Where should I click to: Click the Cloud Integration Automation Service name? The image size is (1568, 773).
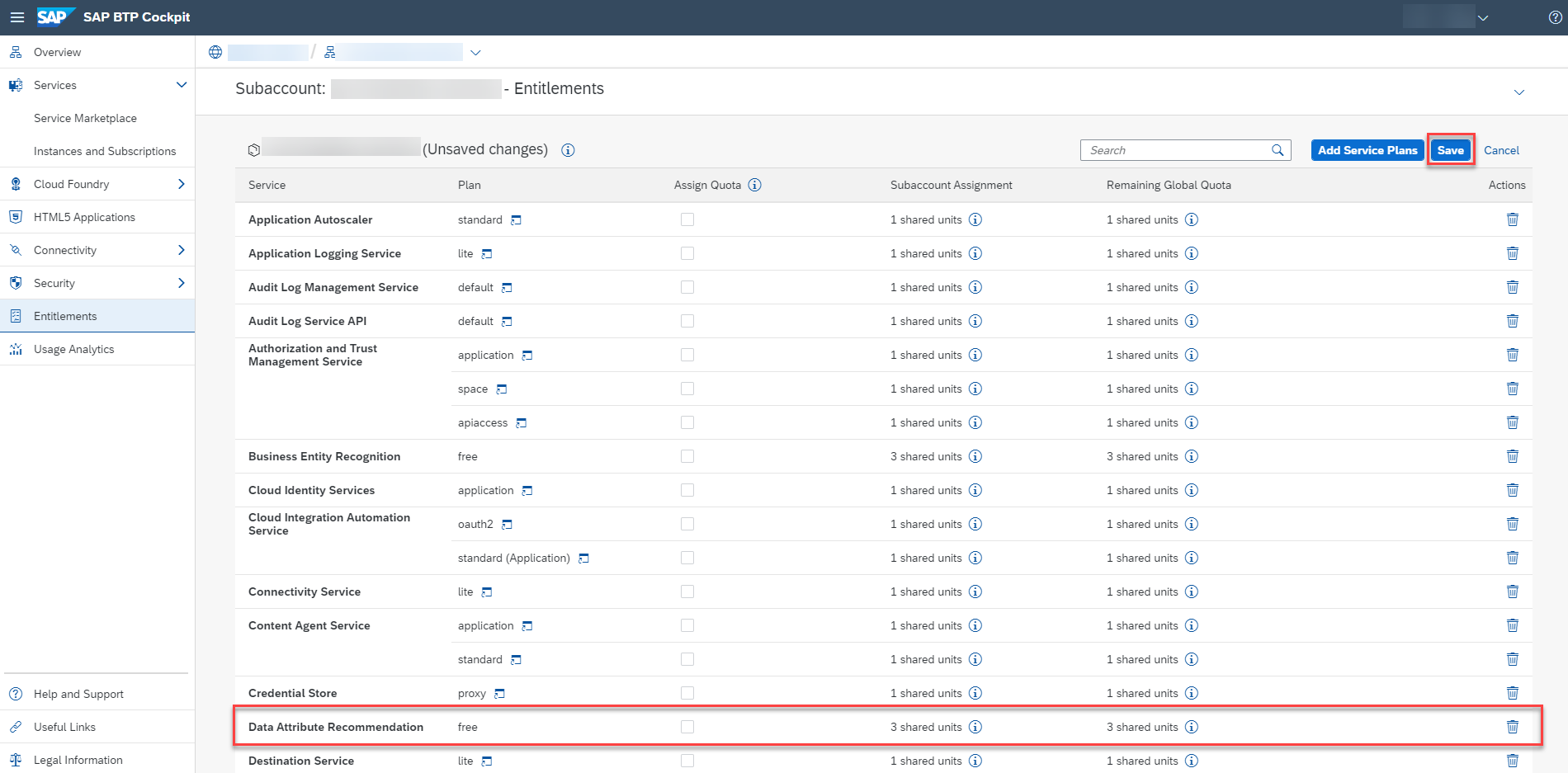tap(329, 524)
